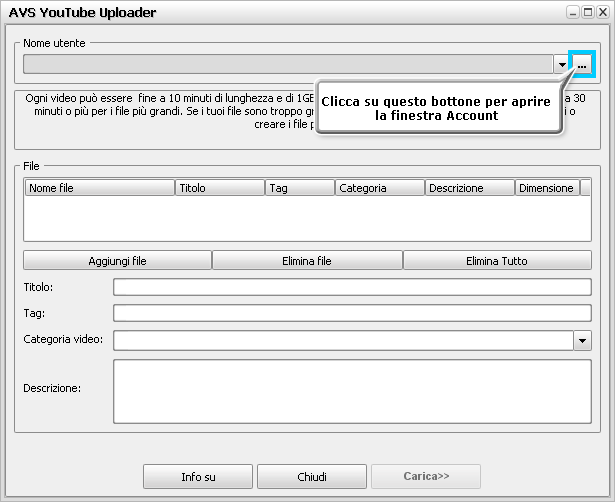Image resolution: width=615 pixels, height=502 pixels.
Task: Sort by the Nome file column header
Action: click(100, 188)
